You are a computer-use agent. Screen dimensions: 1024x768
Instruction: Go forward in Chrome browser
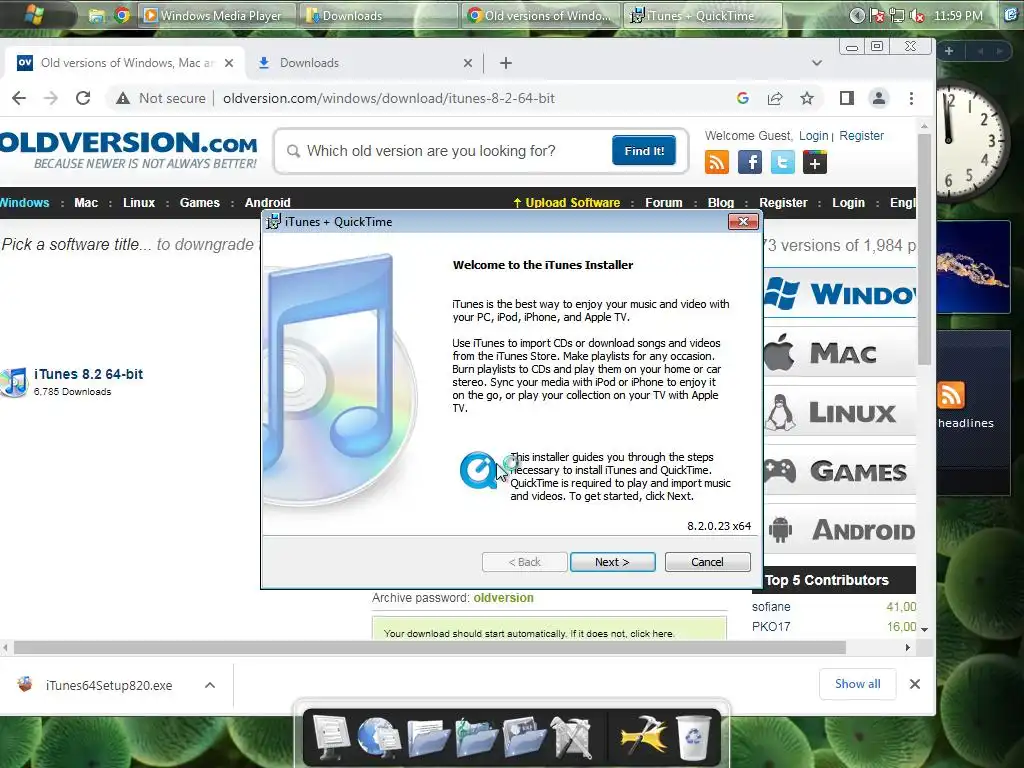(51, 98)
